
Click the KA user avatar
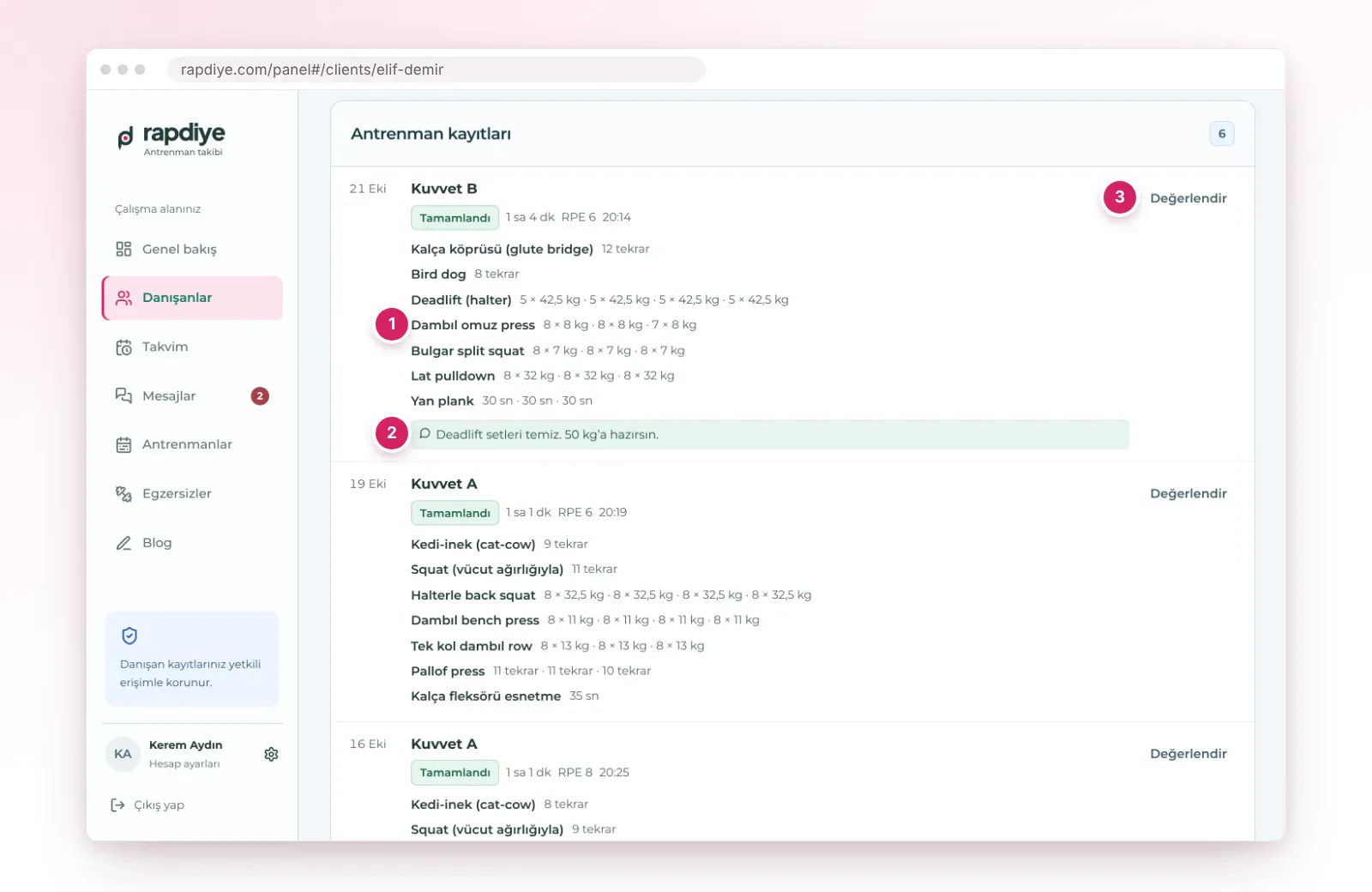click(x=123, y=754)
